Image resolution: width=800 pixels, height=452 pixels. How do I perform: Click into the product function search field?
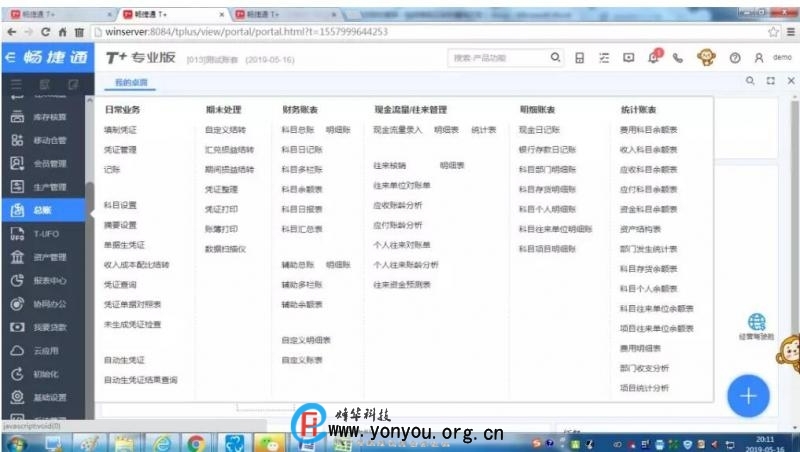(x=499, y=58)
